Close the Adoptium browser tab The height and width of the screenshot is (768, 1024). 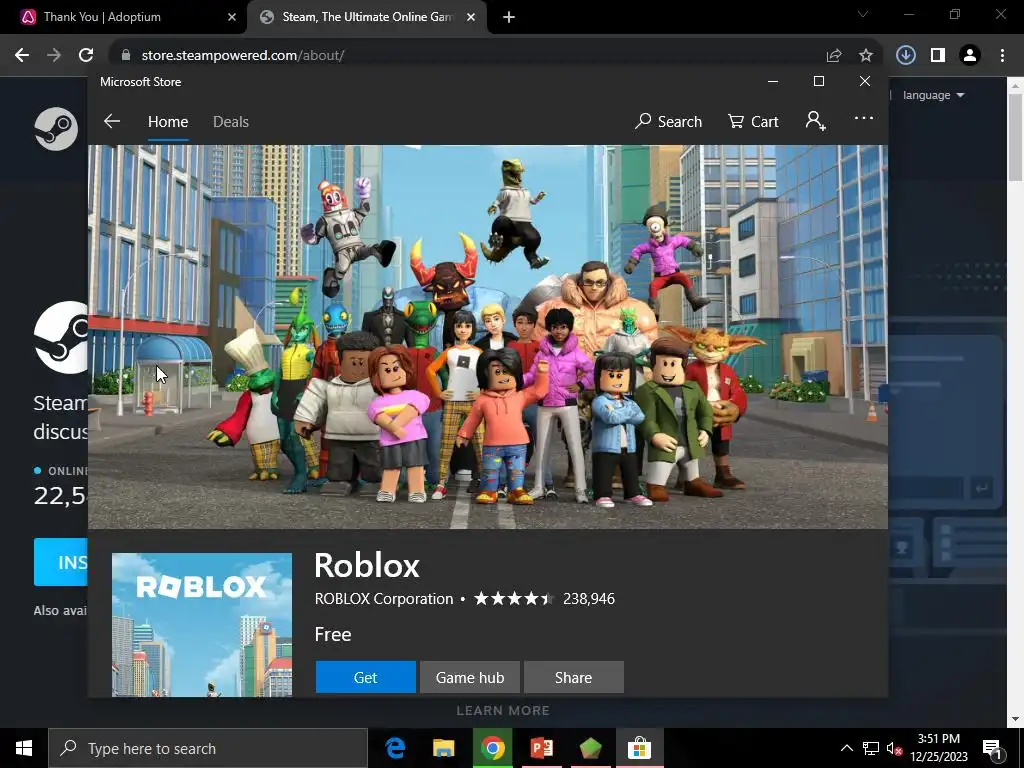(x=232, y=17)
